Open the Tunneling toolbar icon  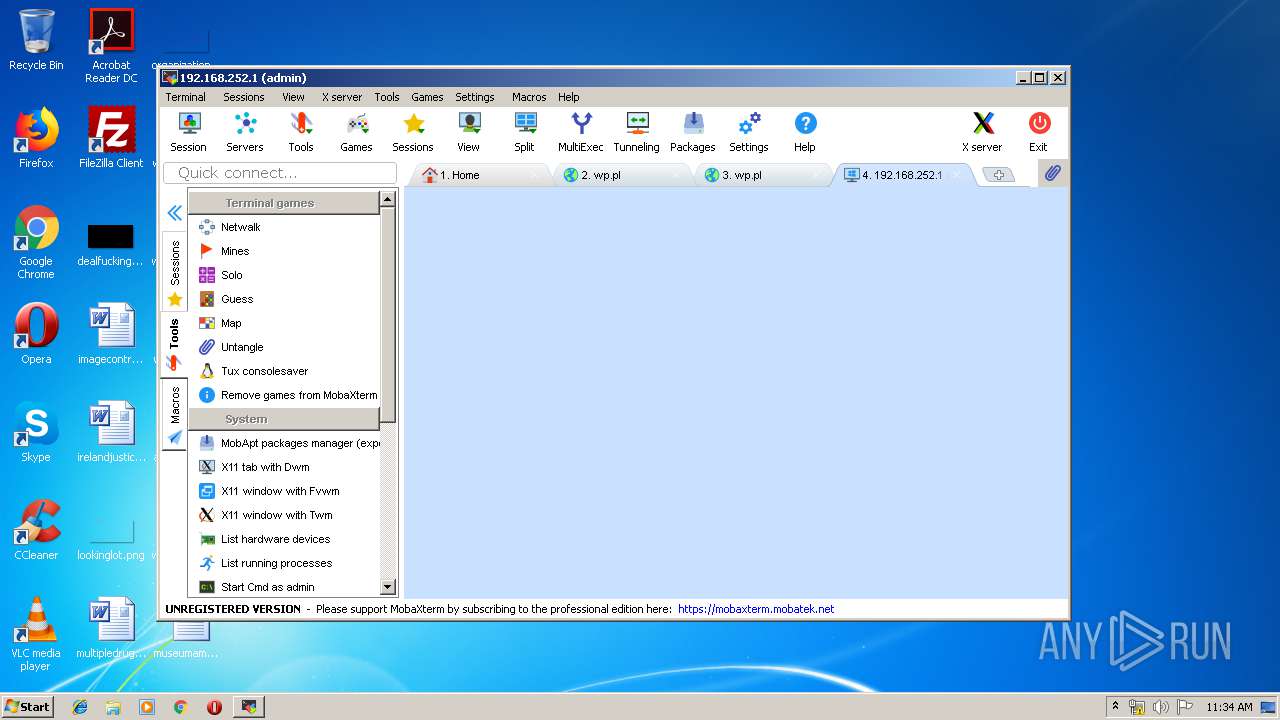tap(637, 132)
